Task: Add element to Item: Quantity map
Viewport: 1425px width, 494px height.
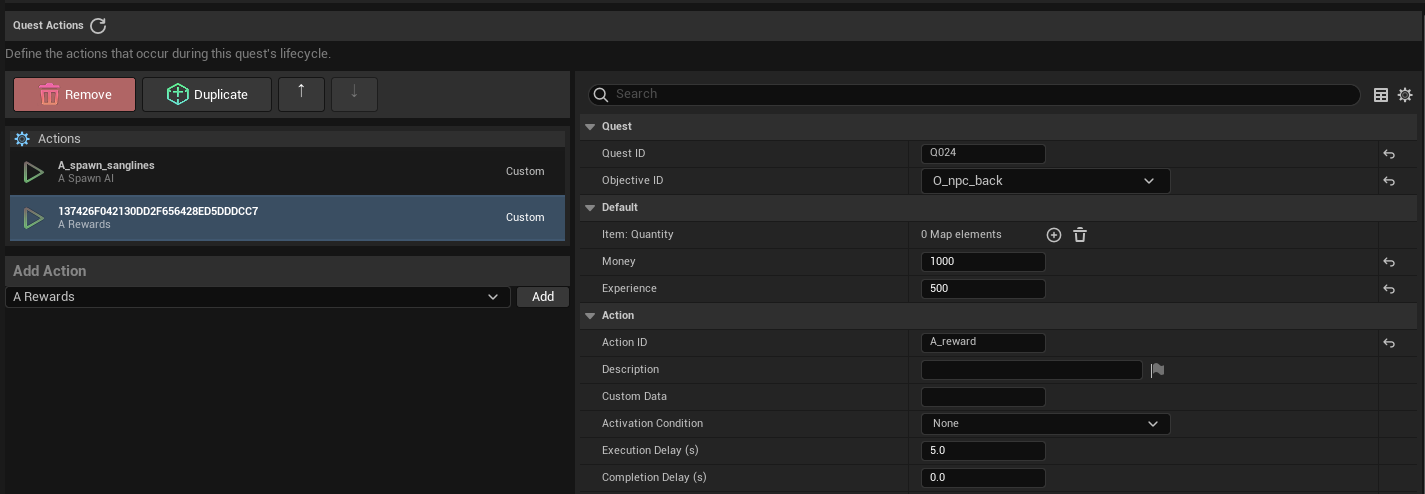Action: tap(1053, 235)
